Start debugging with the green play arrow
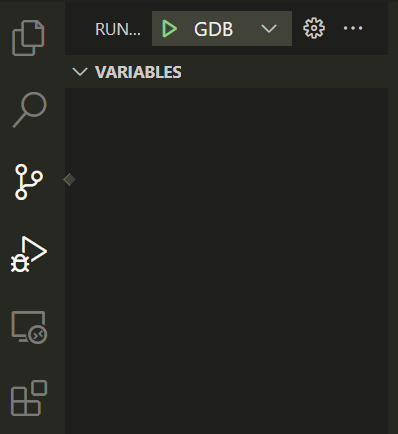 (x=170, y=29)
